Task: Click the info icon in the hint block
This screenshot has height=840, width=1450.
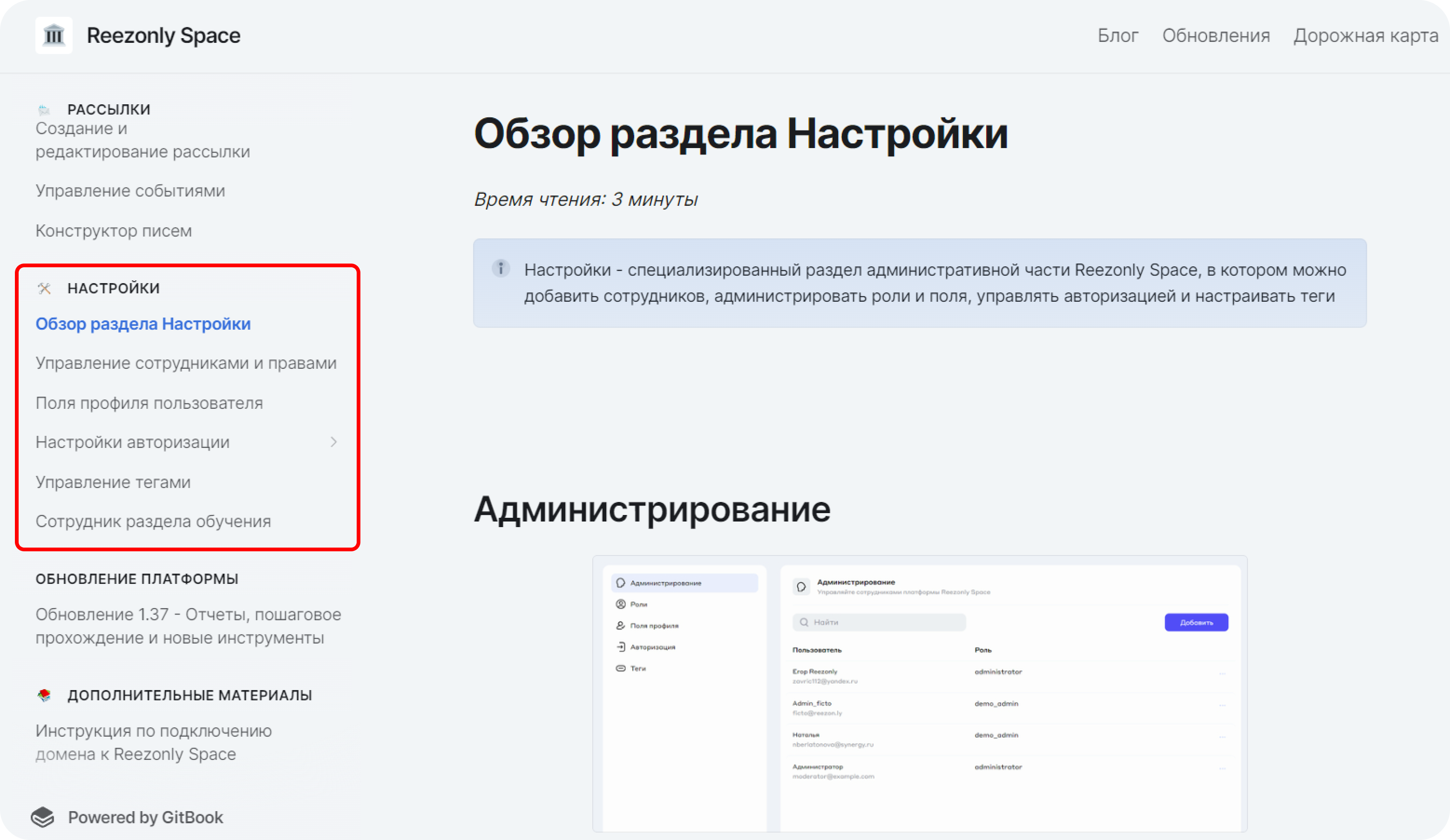Action: (501, 268)
